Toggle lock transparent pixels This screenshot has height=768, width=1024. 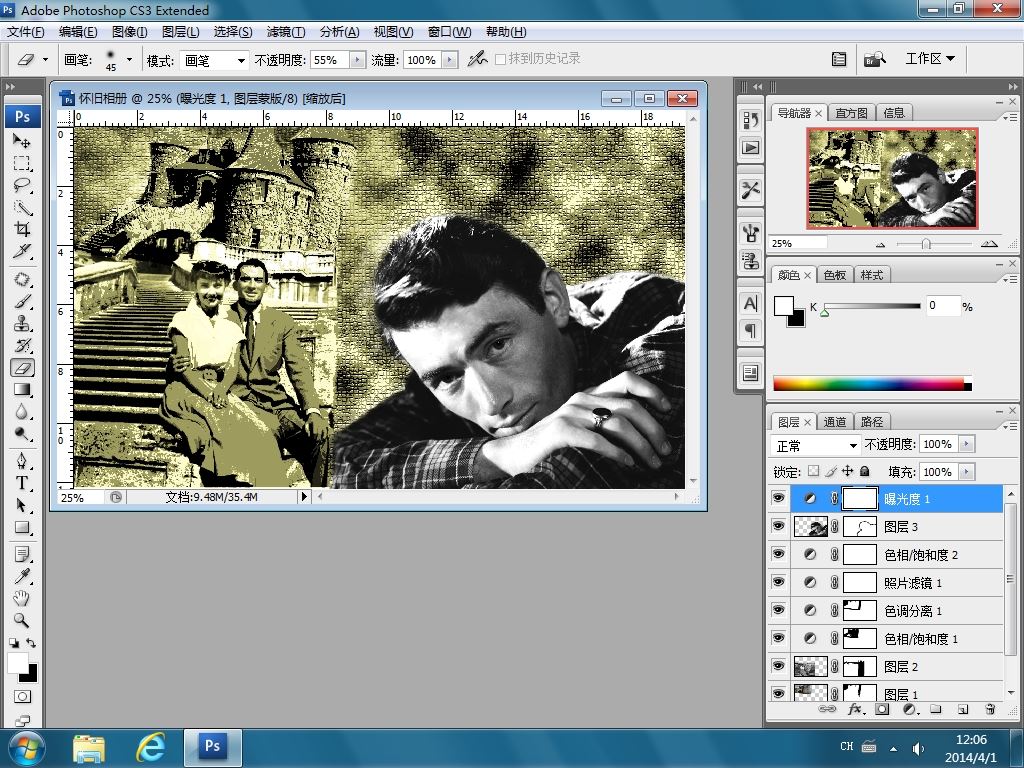[x=813, y=471]
